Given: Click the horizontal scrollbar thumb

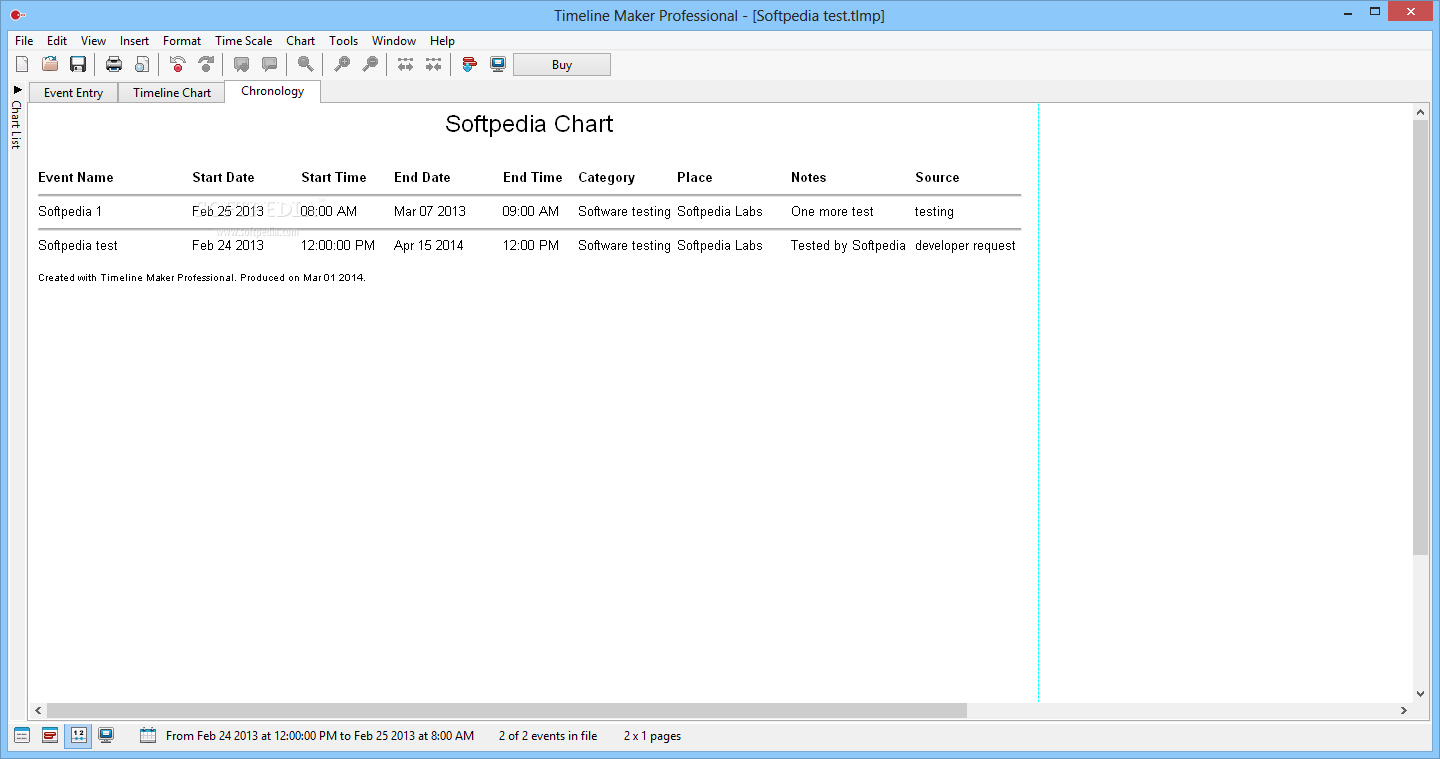Looking at the screenshot, I should point(506,710).
